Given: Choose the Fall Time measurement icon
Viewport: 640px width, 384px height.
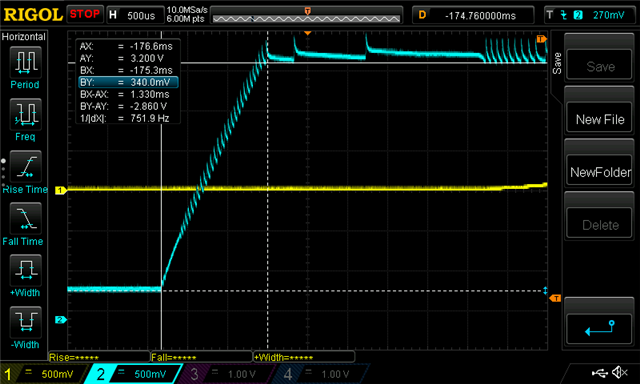Looking at the screenshot, I should point(25,218).
